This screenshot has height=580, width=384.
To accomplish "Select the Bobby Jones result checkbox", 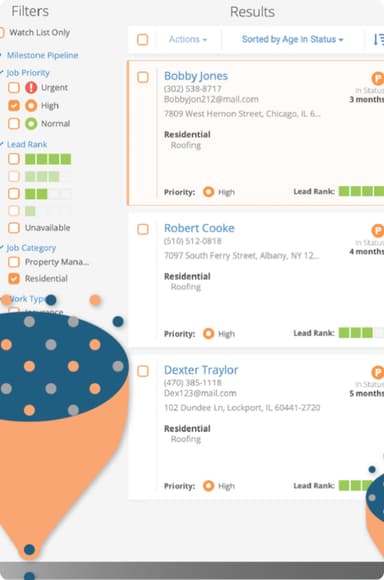I will (143, 77).
